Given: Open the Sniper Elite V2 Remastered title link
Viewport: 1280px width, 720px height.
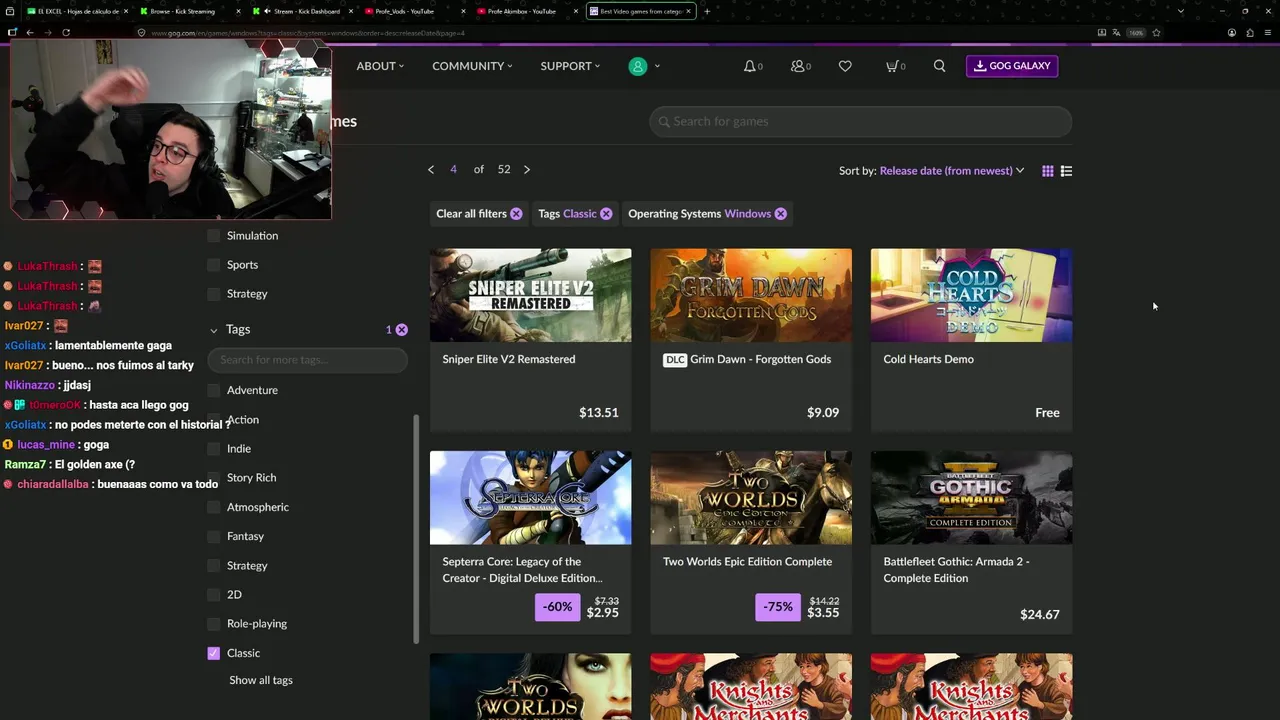Looking at the screenshot, I should point(509,359).
